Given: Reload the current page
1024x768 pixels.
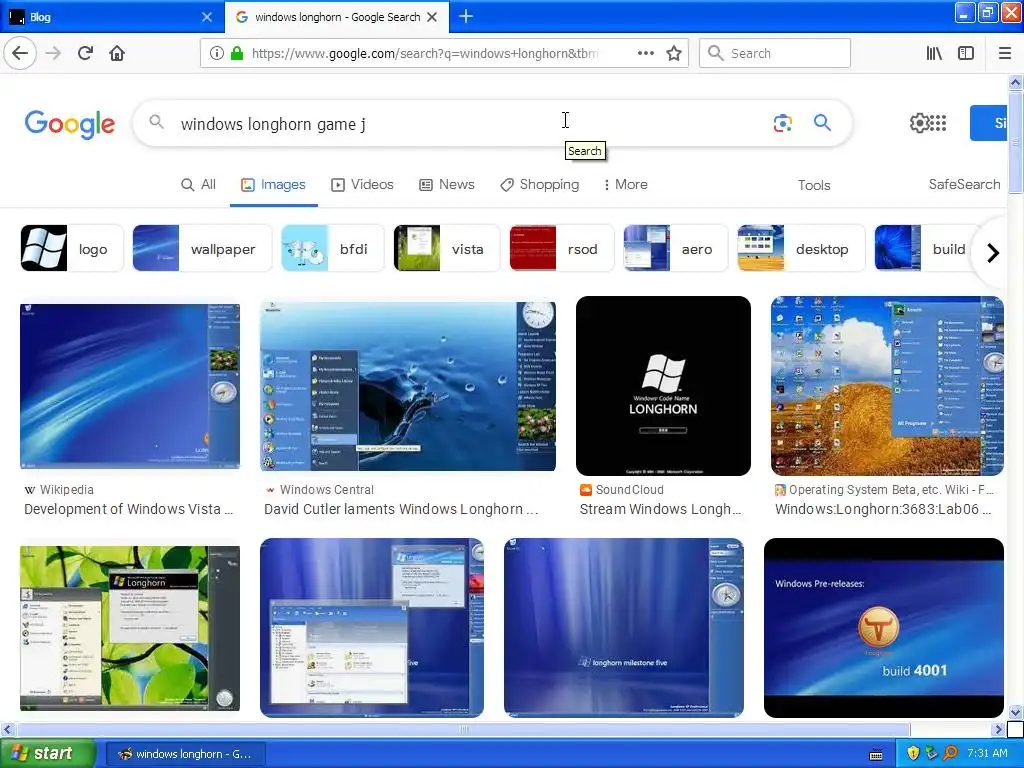Looking at the screenshot, I should pyautogui.click(x=86, y=53).
